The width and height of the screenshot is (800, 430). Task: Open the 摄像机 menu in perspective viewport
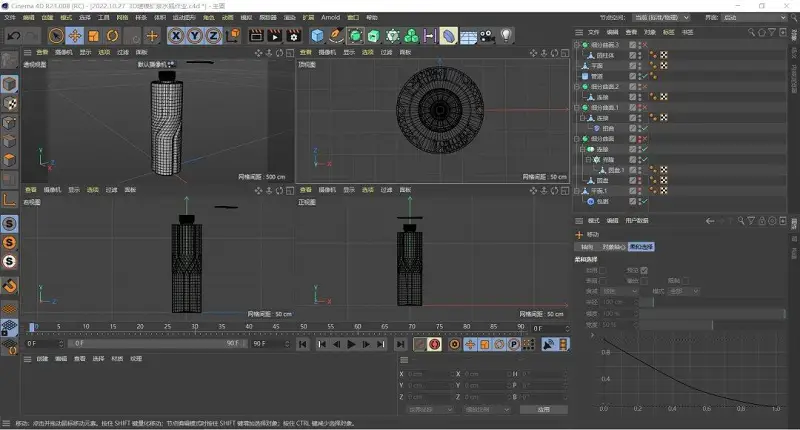[63, 53]
